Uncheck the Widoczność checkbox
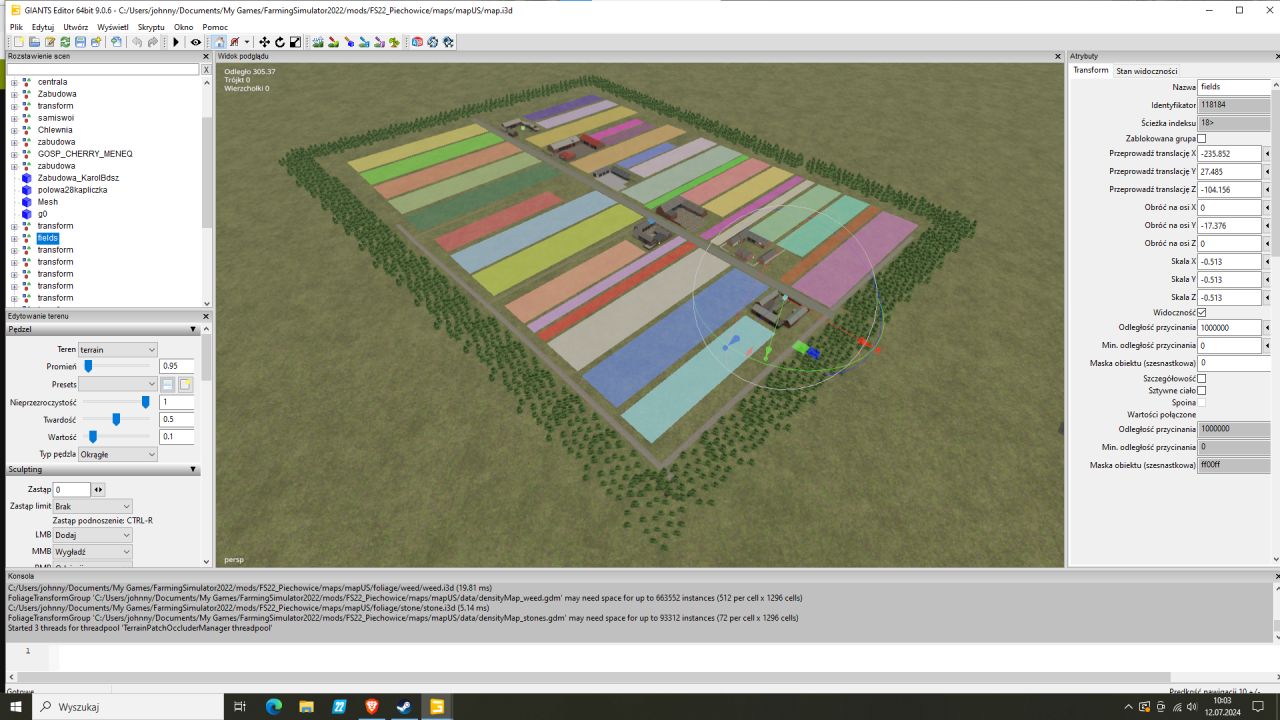 [x=1202, y=313]
